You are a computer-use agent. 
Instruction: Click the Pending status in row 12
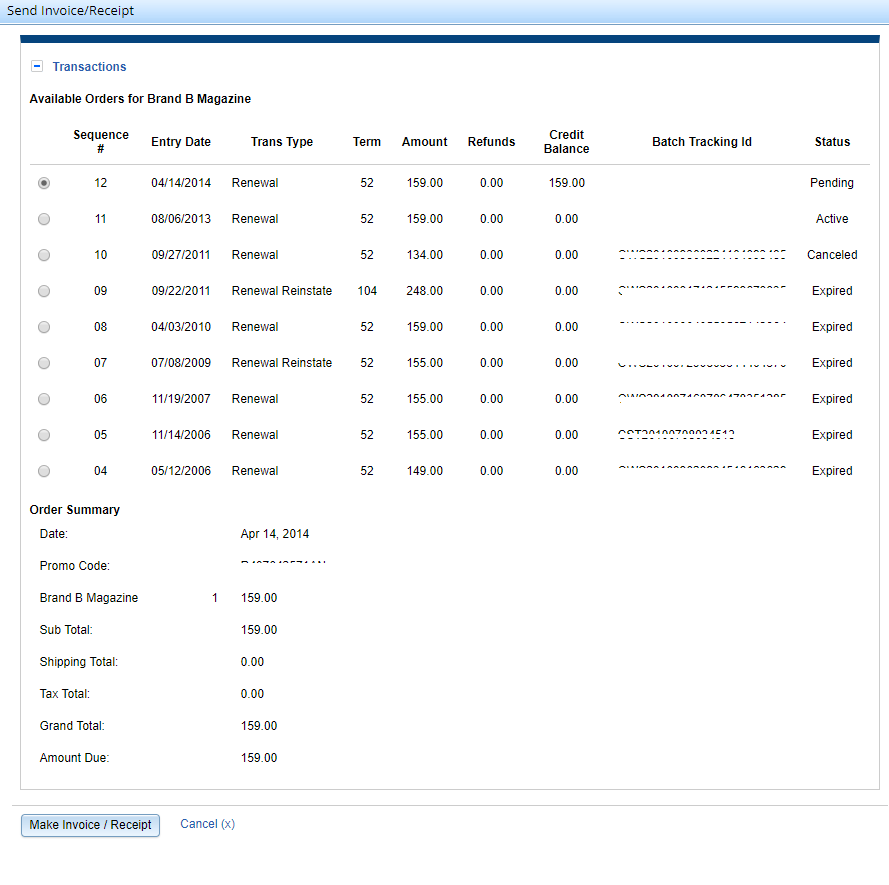tap(831, 183)
